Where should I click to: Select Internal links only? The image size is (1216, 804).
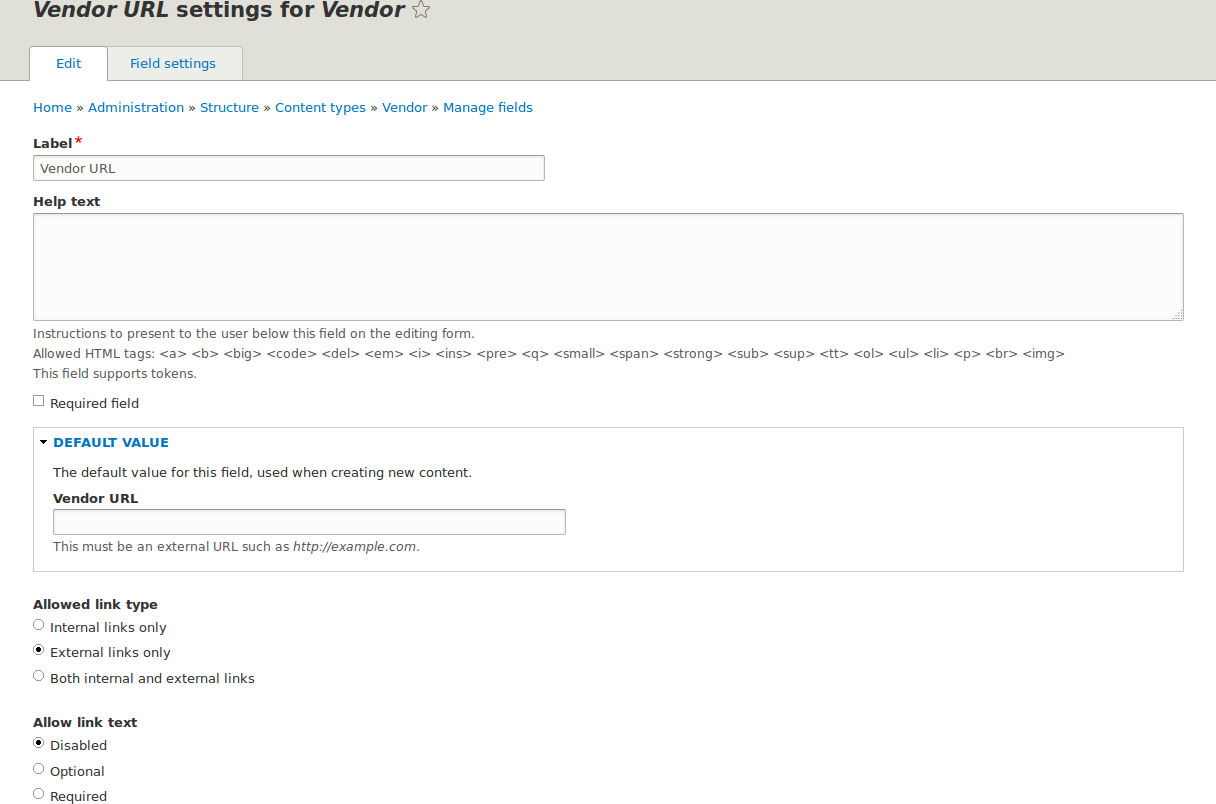coord(38,624)
